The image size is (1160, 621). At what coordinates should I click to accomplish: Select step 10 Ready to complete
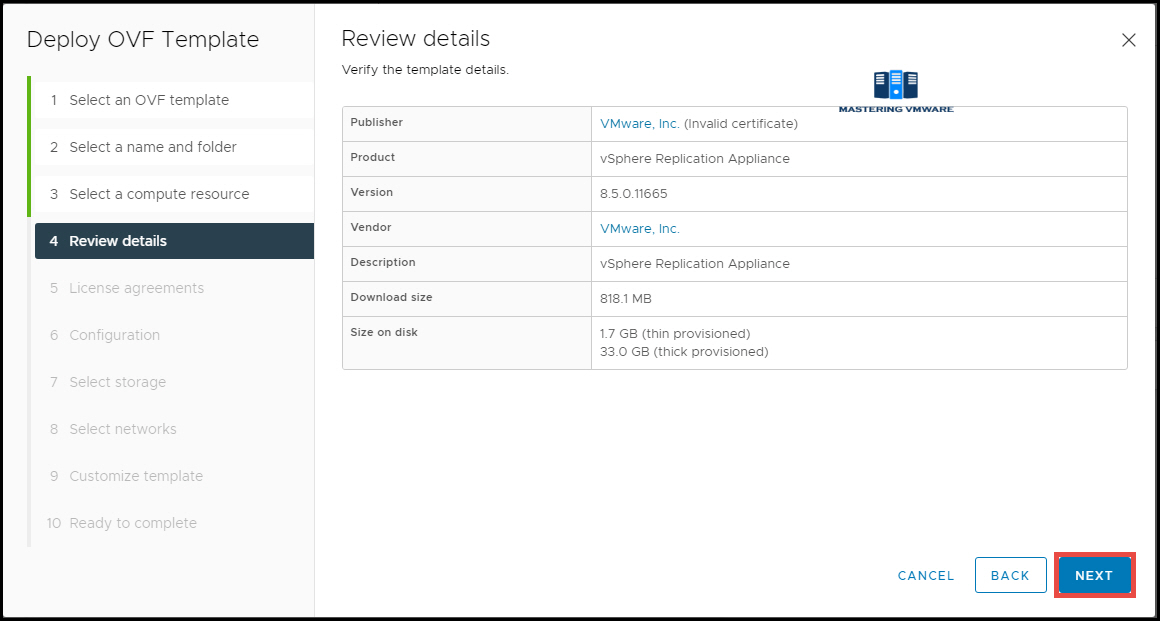tap(174, 523)
